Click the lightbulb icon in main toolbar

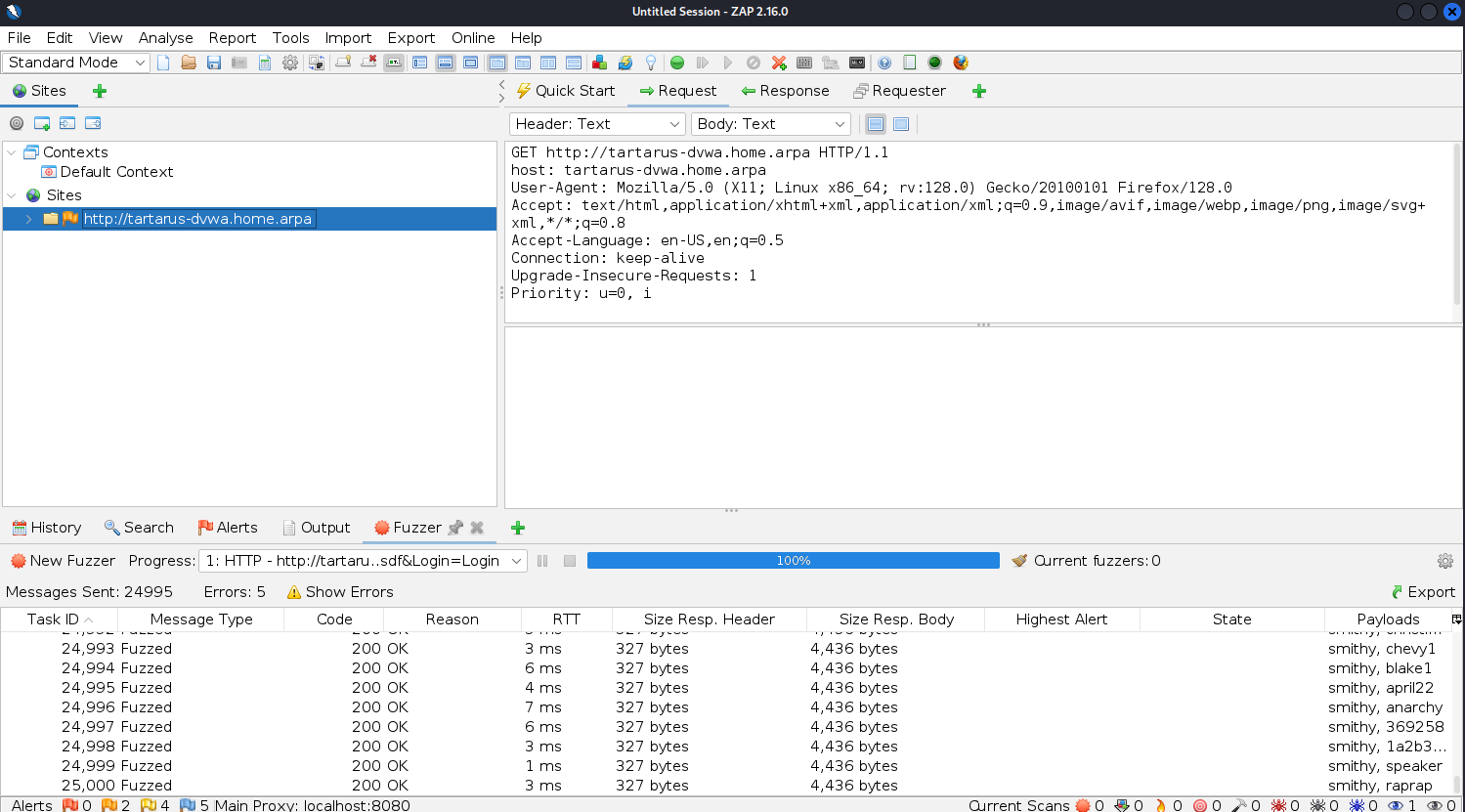click(651, 63)
